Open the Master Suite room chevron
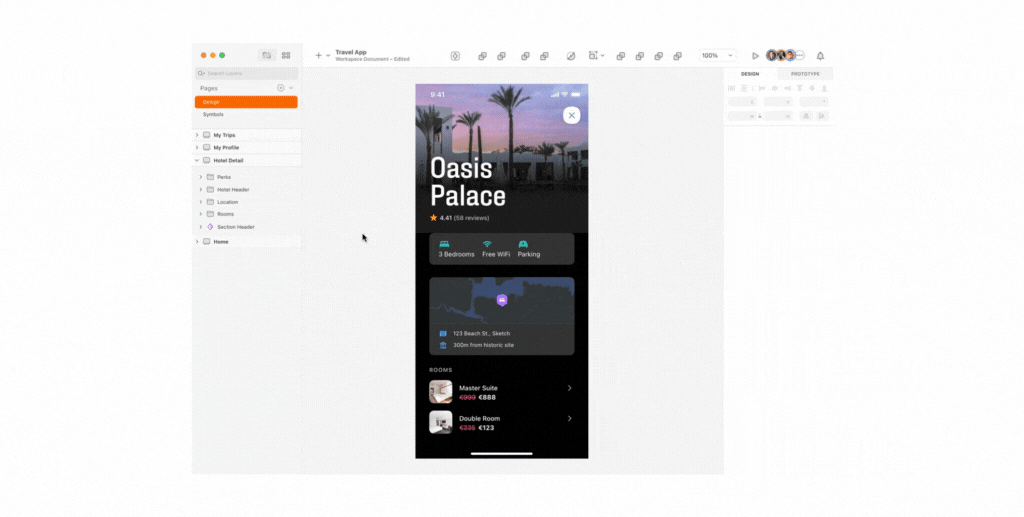Viewport: 1024px width, 517px height. [x=569, y=388]
